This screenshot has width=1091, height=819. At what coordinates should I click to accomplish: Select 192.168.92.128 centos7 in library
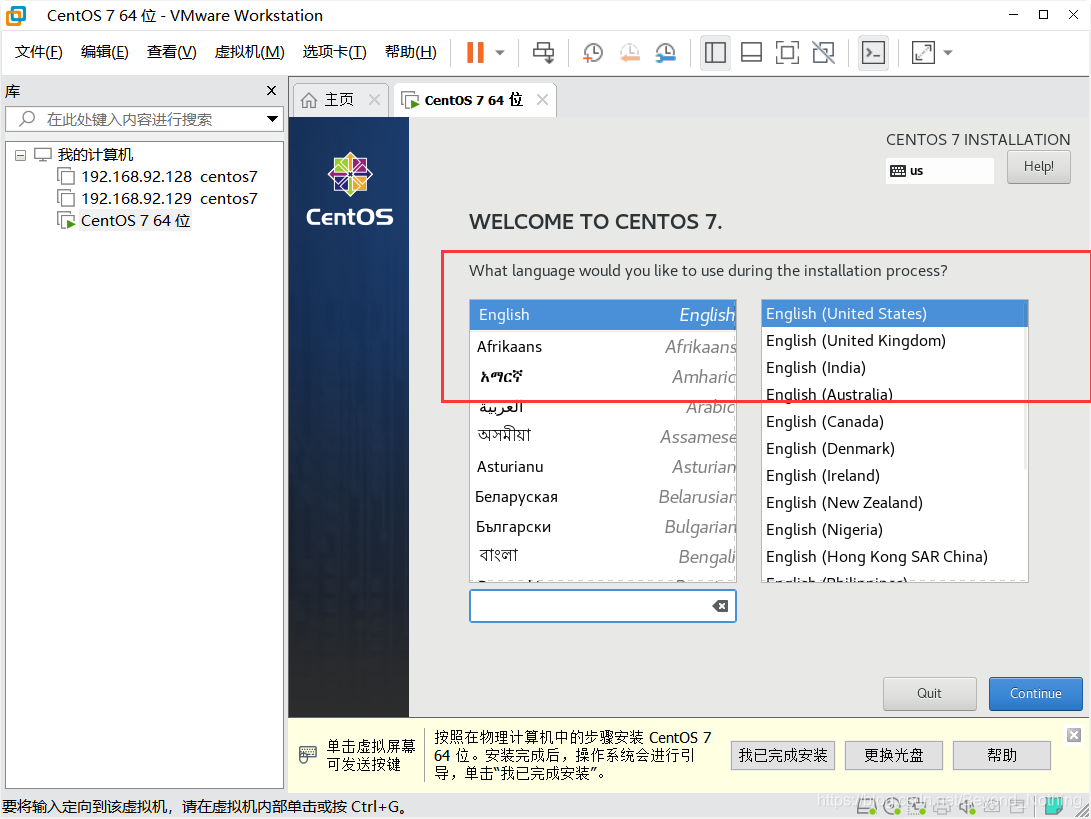coord(157,177)
